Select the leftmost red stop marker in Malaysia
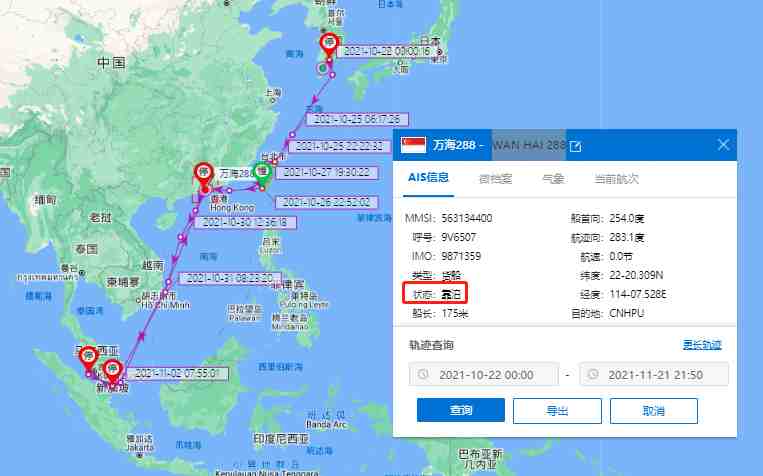 [89, 359]
